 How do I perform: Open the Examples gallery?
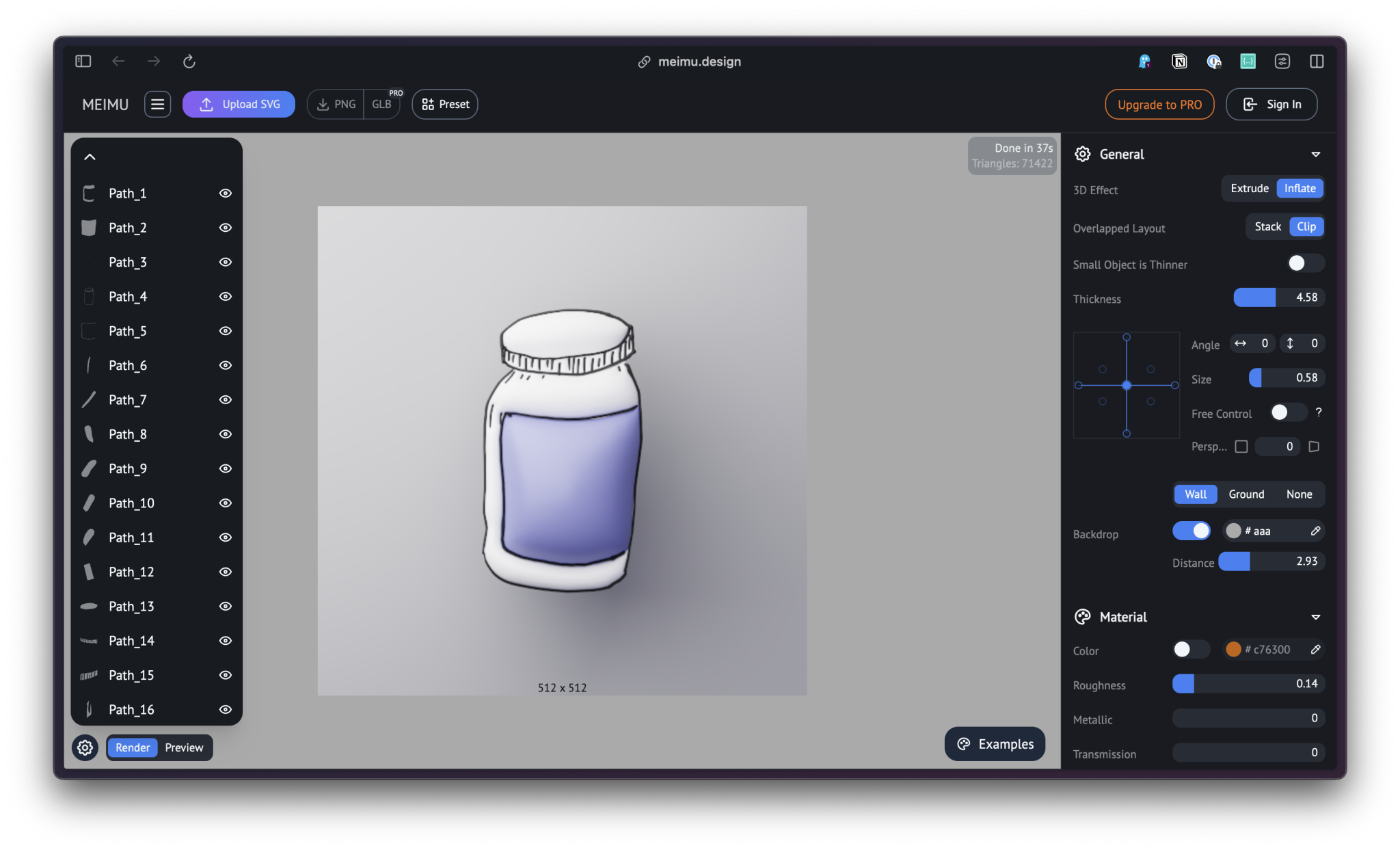[995, 744]
